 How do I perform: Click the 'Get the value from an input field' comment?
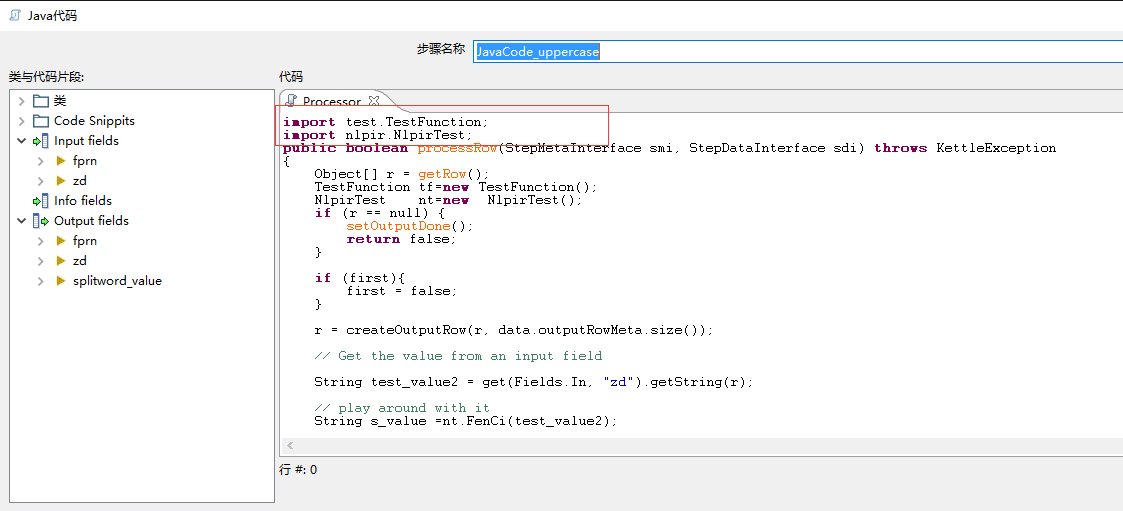[x=458, y=355]
